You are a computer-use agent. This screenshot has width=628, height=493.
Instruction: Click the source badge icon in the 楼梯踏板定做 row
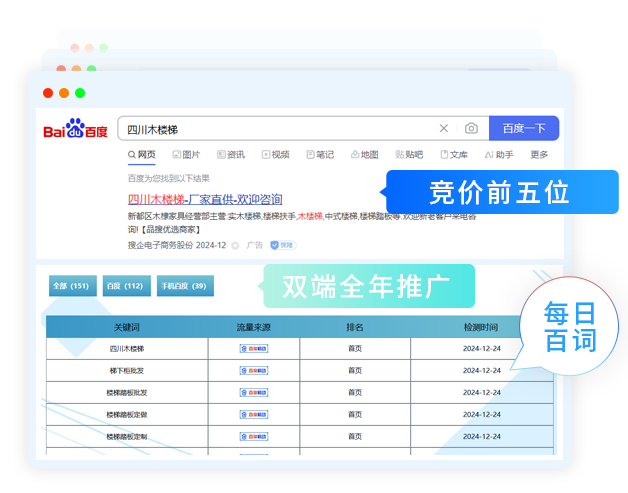[x=254, y=415]
